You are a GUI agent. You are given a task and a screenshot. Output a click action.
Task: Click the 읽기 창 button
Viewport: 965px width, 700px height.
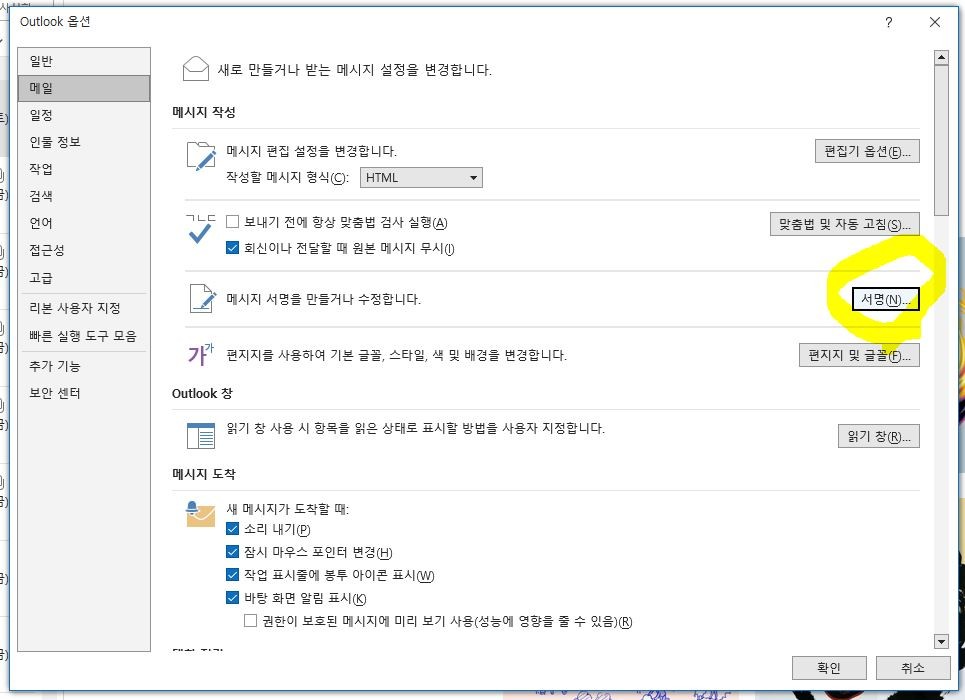coord(879,436)
